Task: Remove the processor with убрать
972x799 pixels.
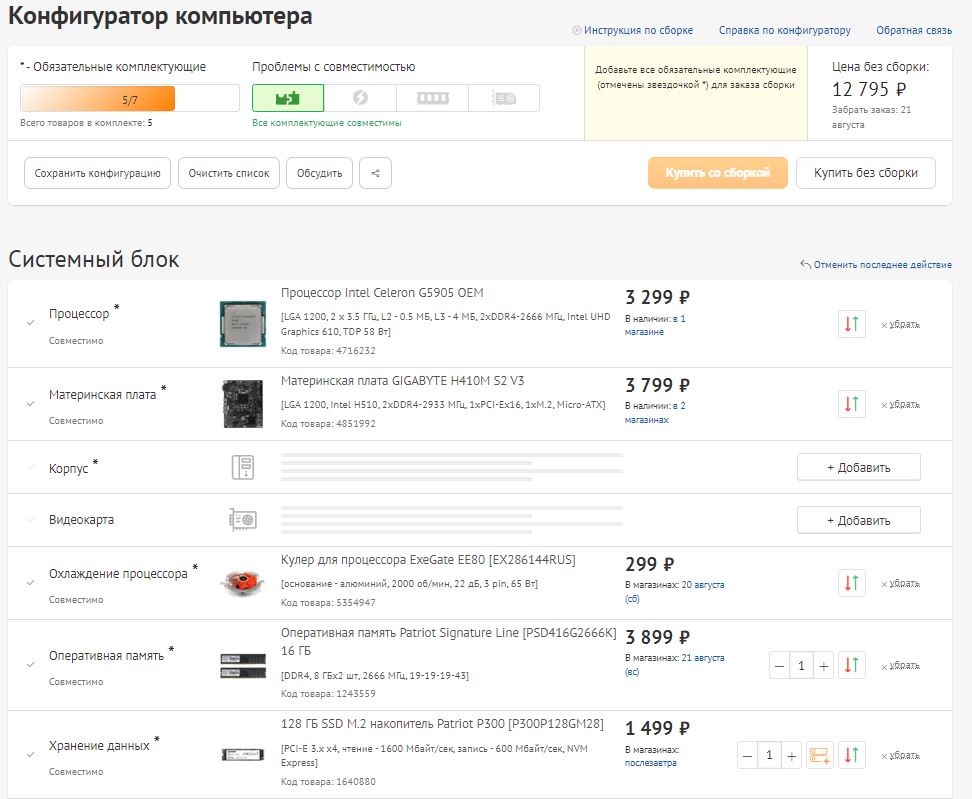Action: coord(901,325)
